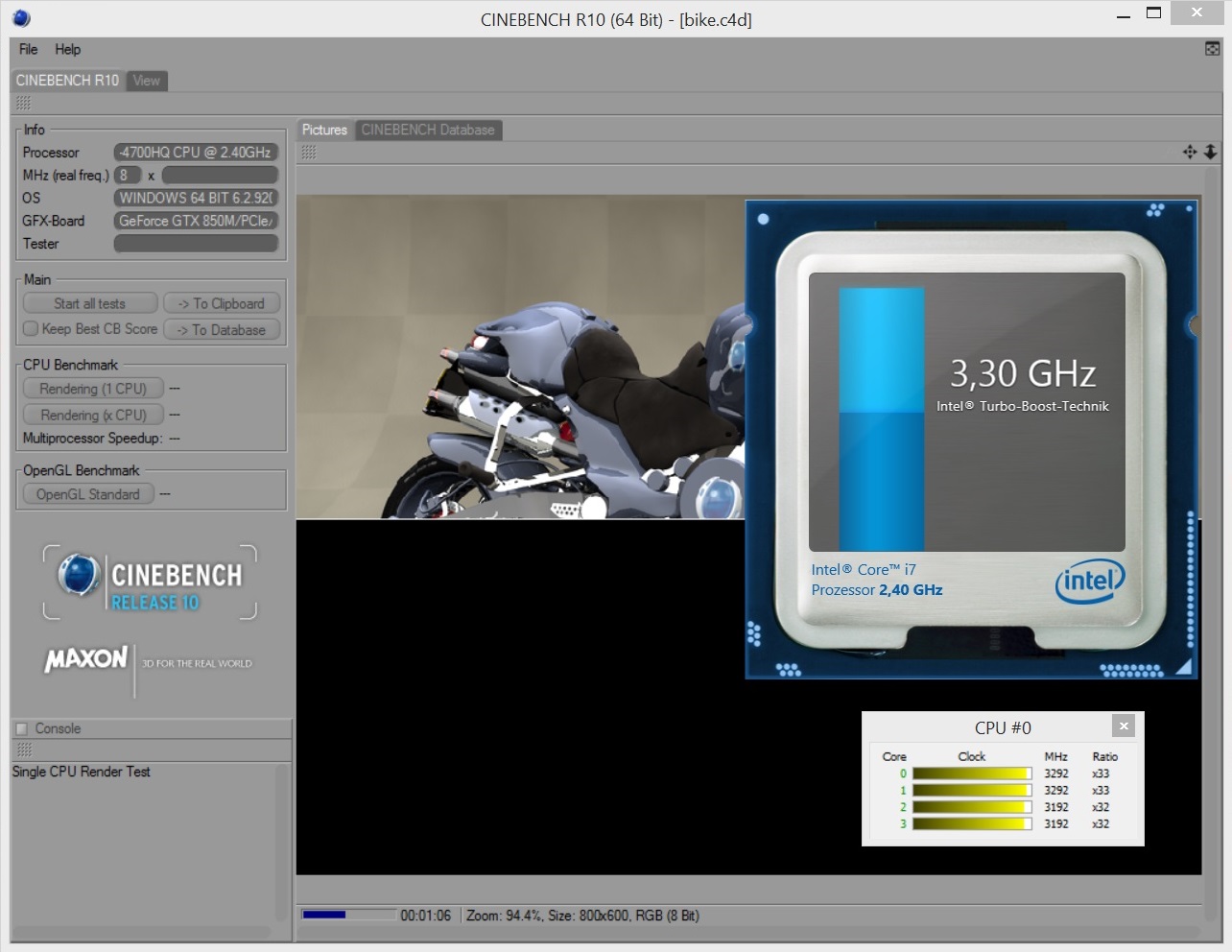Click the MAXON logo
The height and width of the screenshot is (952, 1232).
[85, 659]
